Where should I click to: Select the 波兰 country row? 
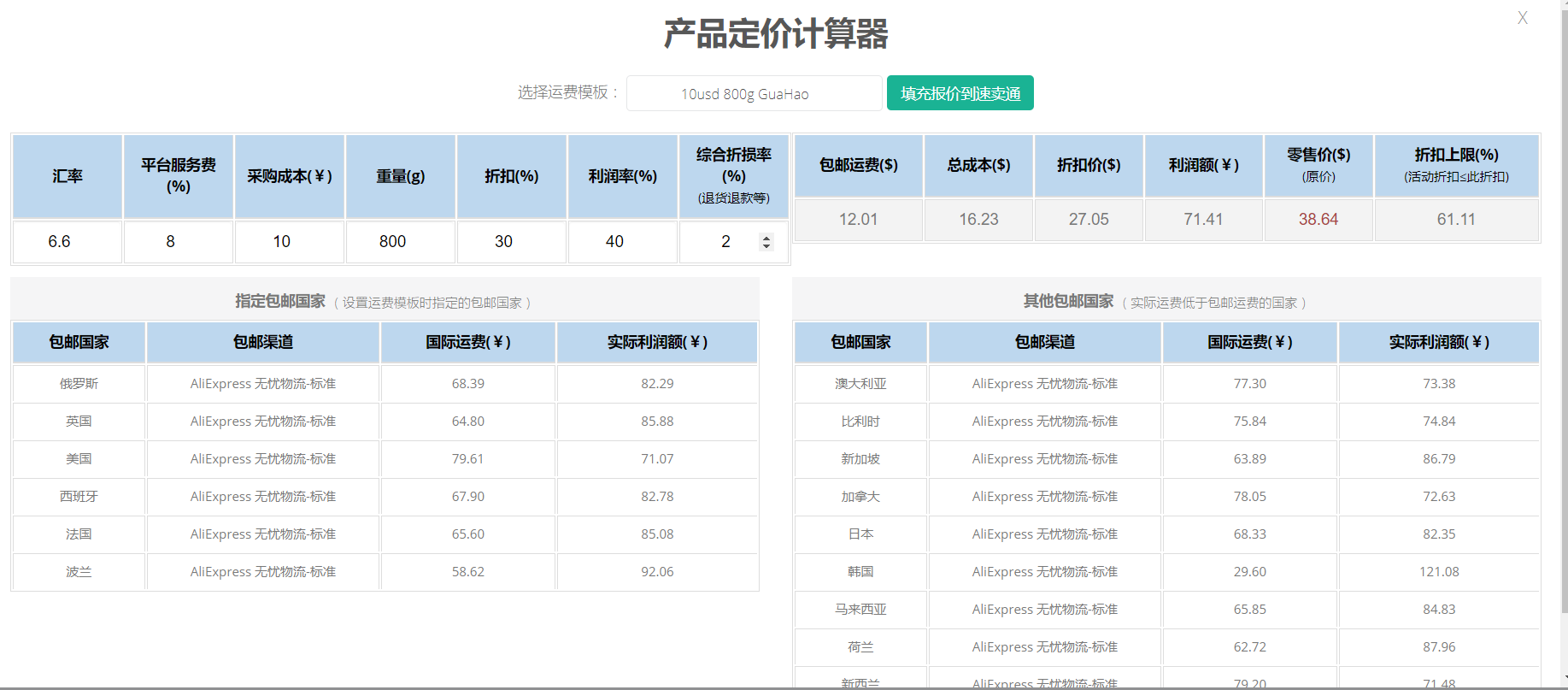coord(385,572)
